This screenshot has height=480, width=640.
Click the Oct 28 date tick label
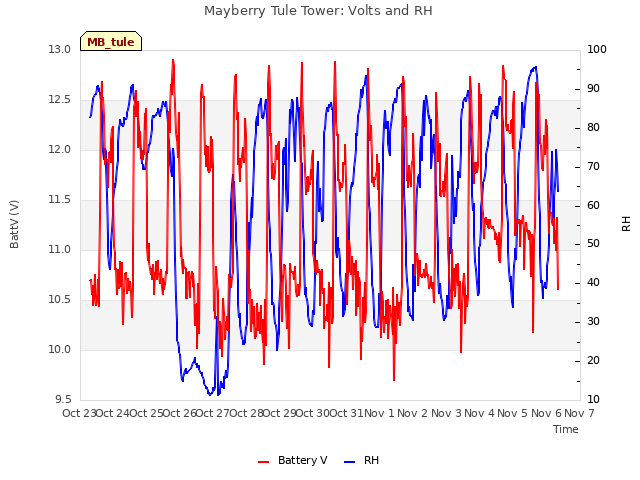(x=247, y=413)
